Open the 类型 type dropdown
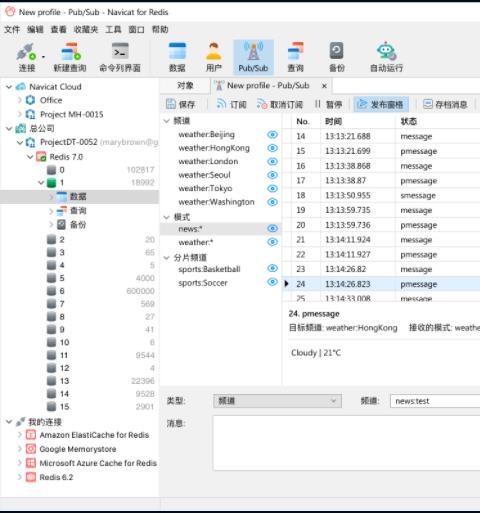The width and height of the screenshot is (480, 513). [277, 401]
